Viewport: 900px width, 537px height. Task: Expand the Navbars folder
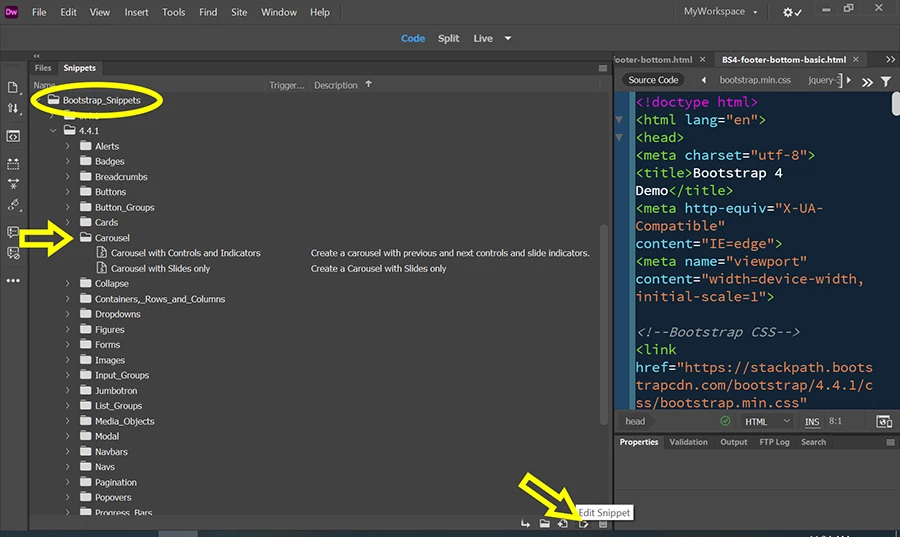click(x=68, y=452)
